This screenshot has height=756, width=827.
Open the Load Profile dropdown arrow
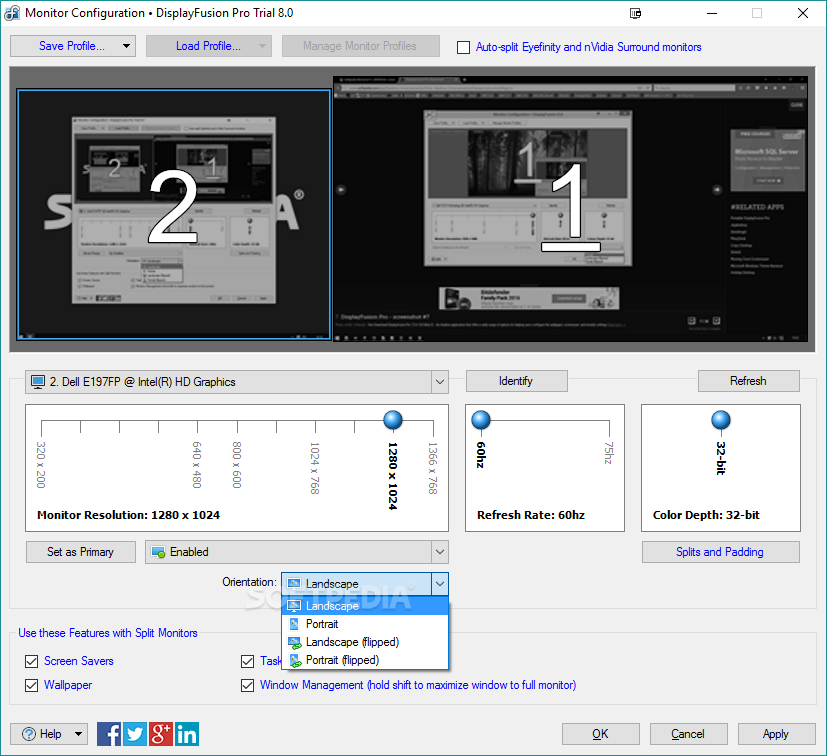pos(262,46)
